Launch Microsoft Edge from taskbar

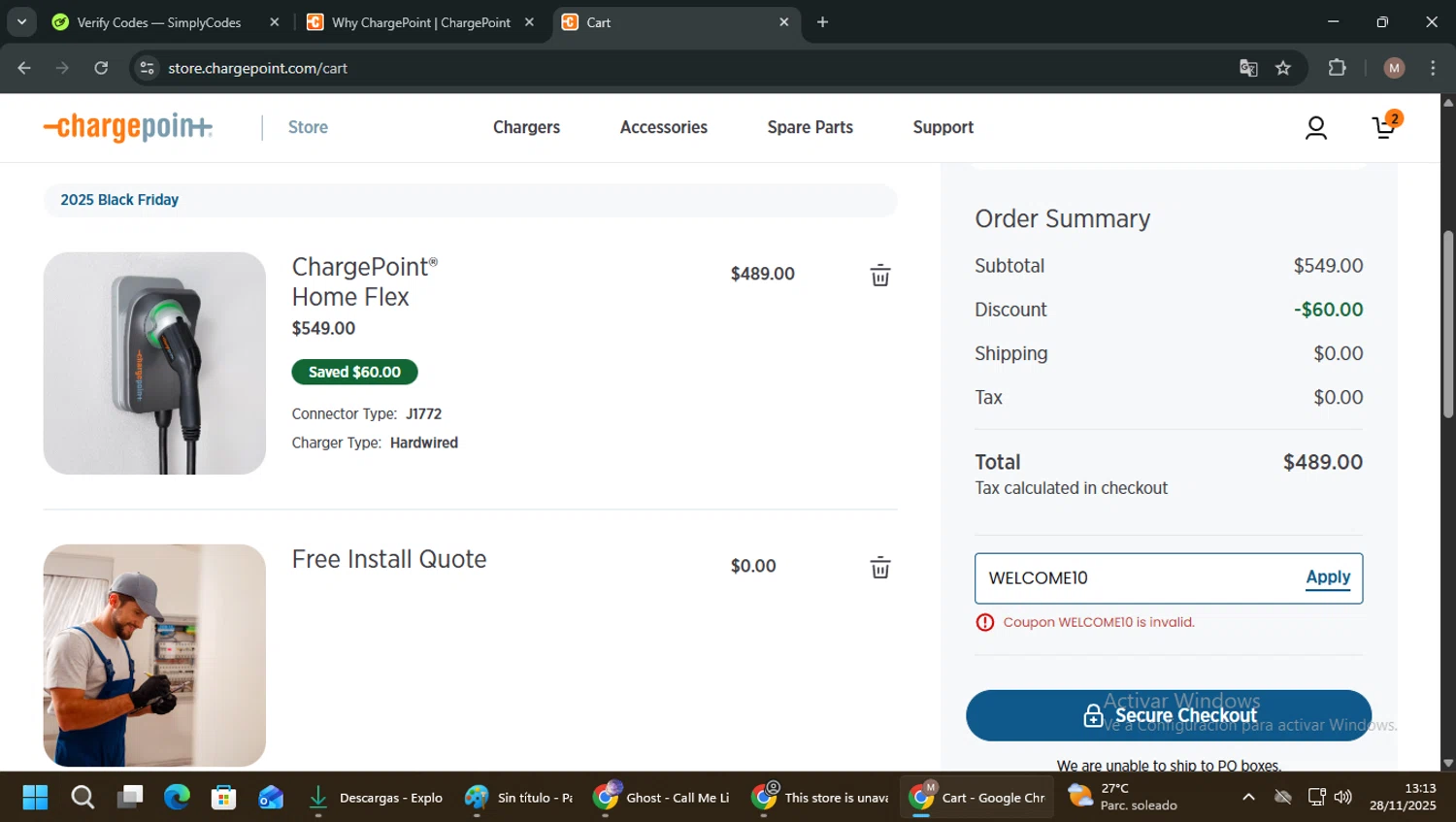tap(177, 798)
